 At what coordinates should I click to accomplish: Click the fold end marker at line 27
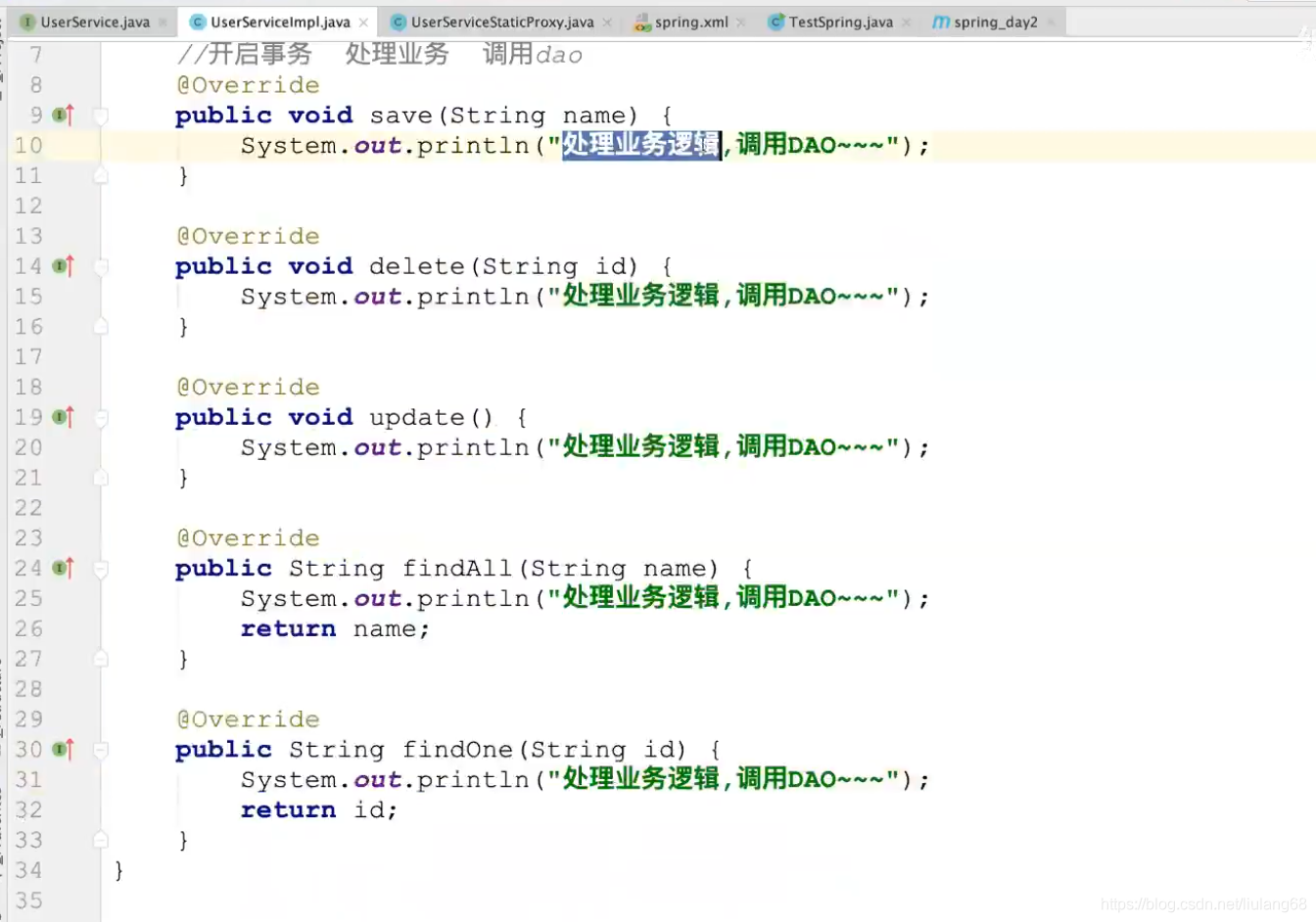tap(100, 659)
